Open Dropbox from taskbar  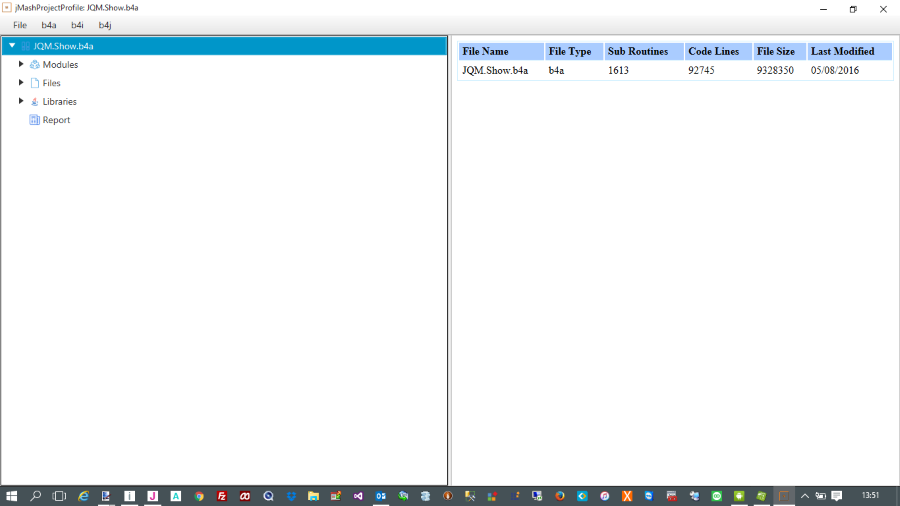point(291,496)
